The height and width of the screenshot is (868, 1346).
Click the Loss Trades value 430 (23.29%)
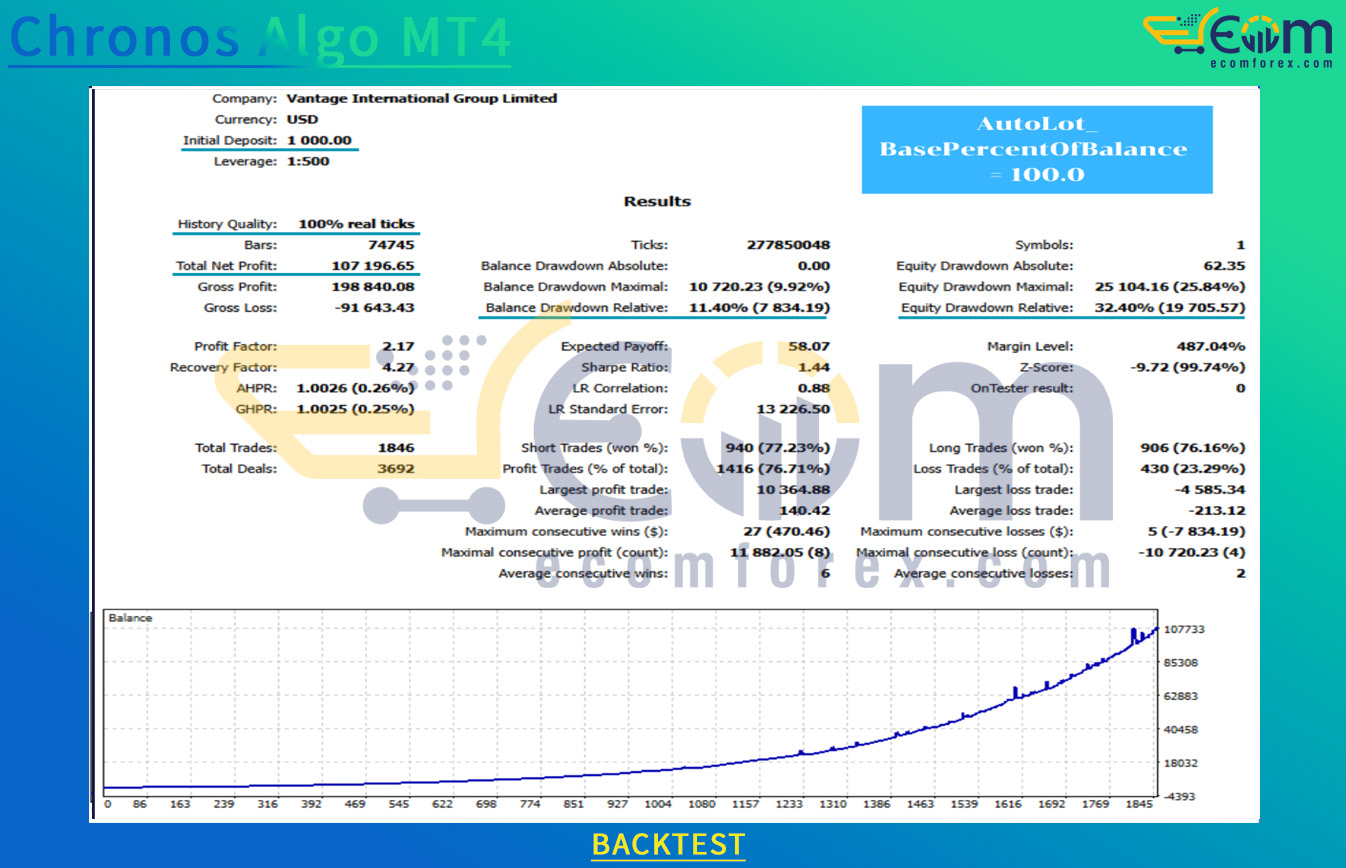point(1193,470)
